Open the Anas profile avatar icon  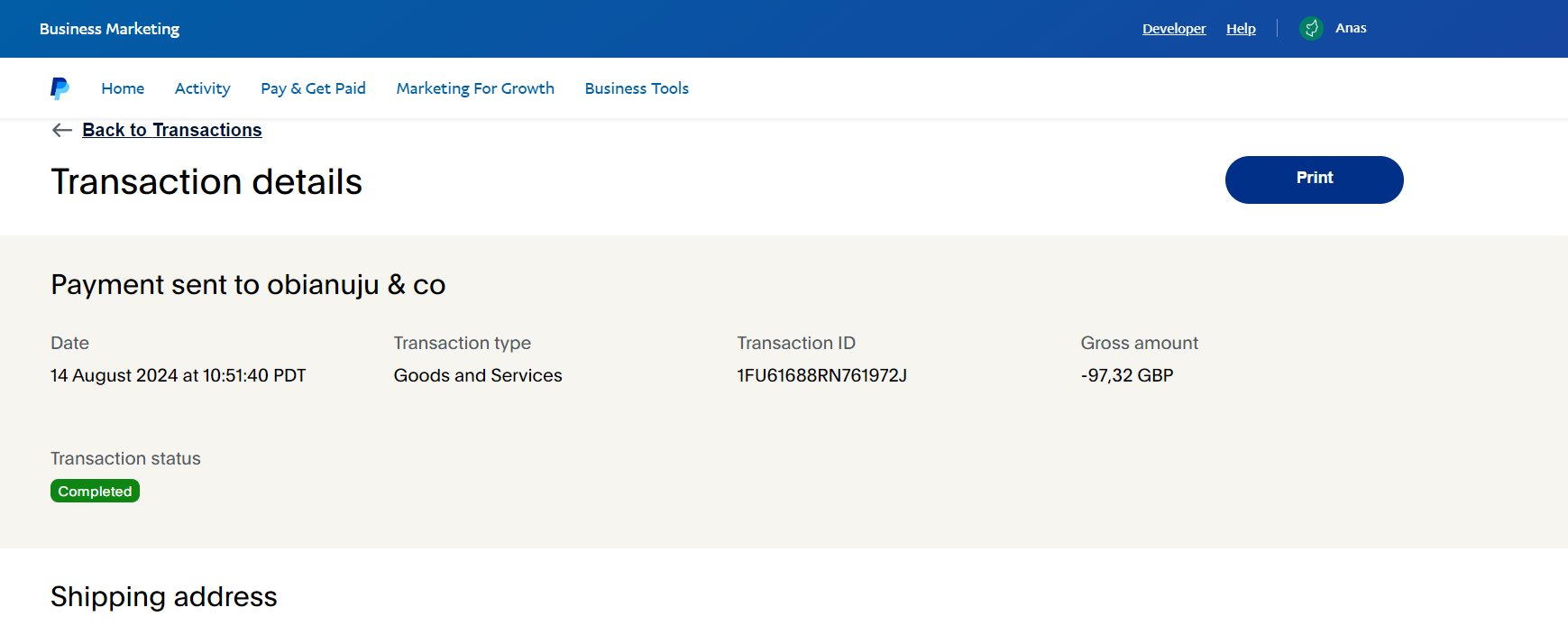click(1311, 28)
